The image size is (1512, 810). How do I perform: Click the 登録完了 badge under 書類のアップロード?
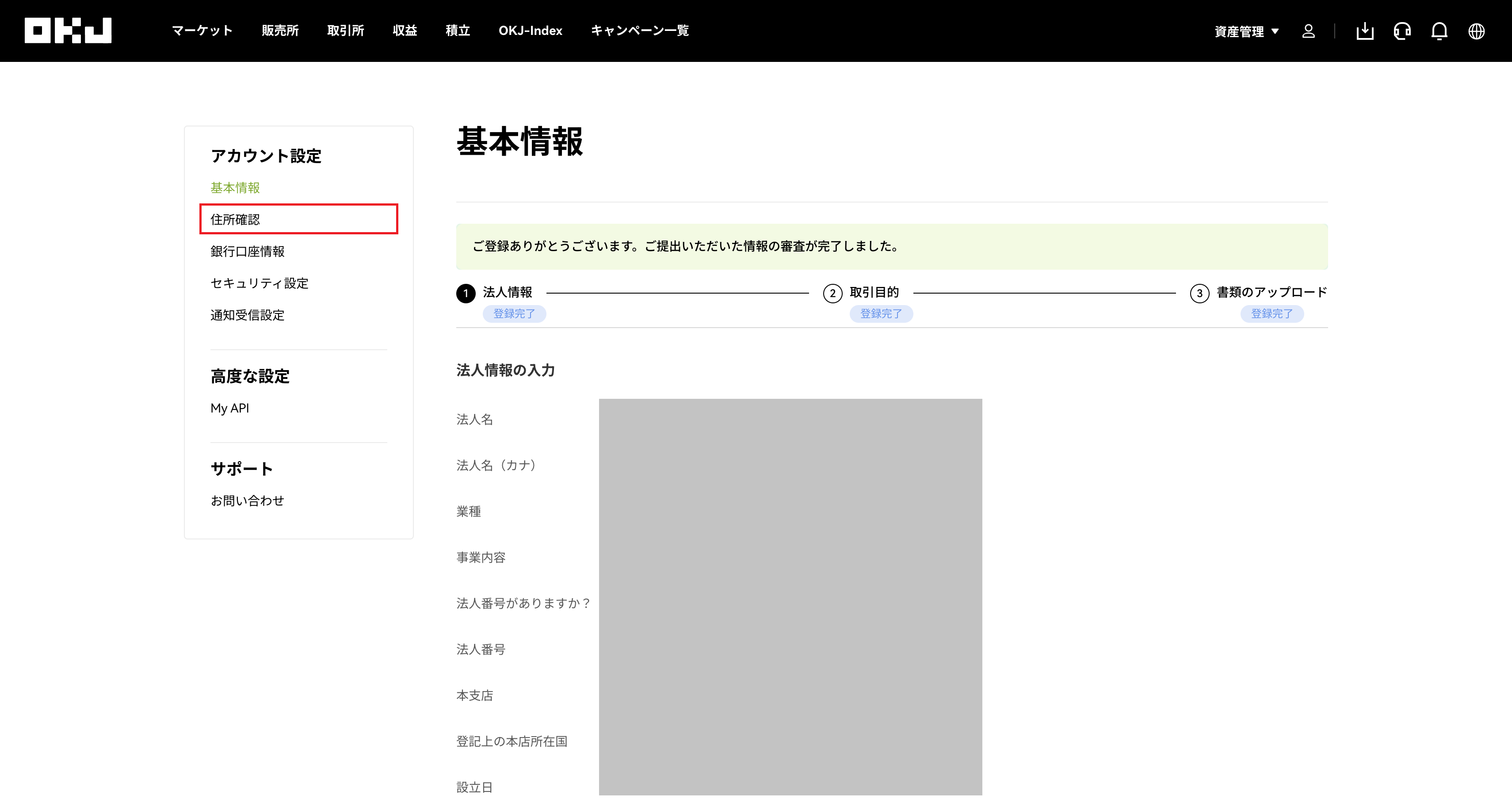1272,314
